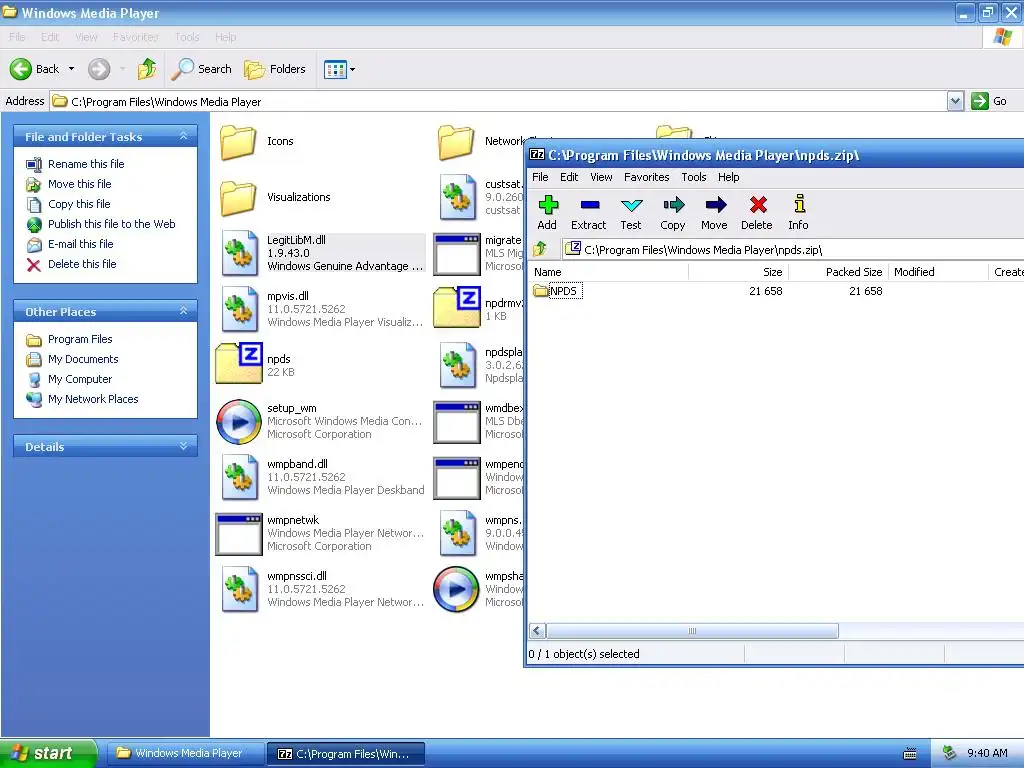Click Publish this file to the Web
The image size is (1024, 768).
point(112,224)
